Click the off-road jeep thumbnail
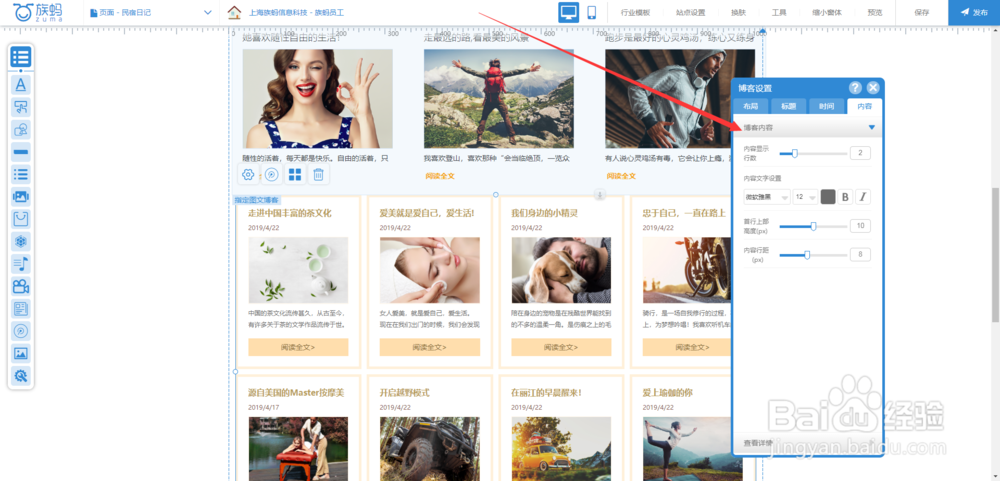1000x481 pixels. click(429, 448)
